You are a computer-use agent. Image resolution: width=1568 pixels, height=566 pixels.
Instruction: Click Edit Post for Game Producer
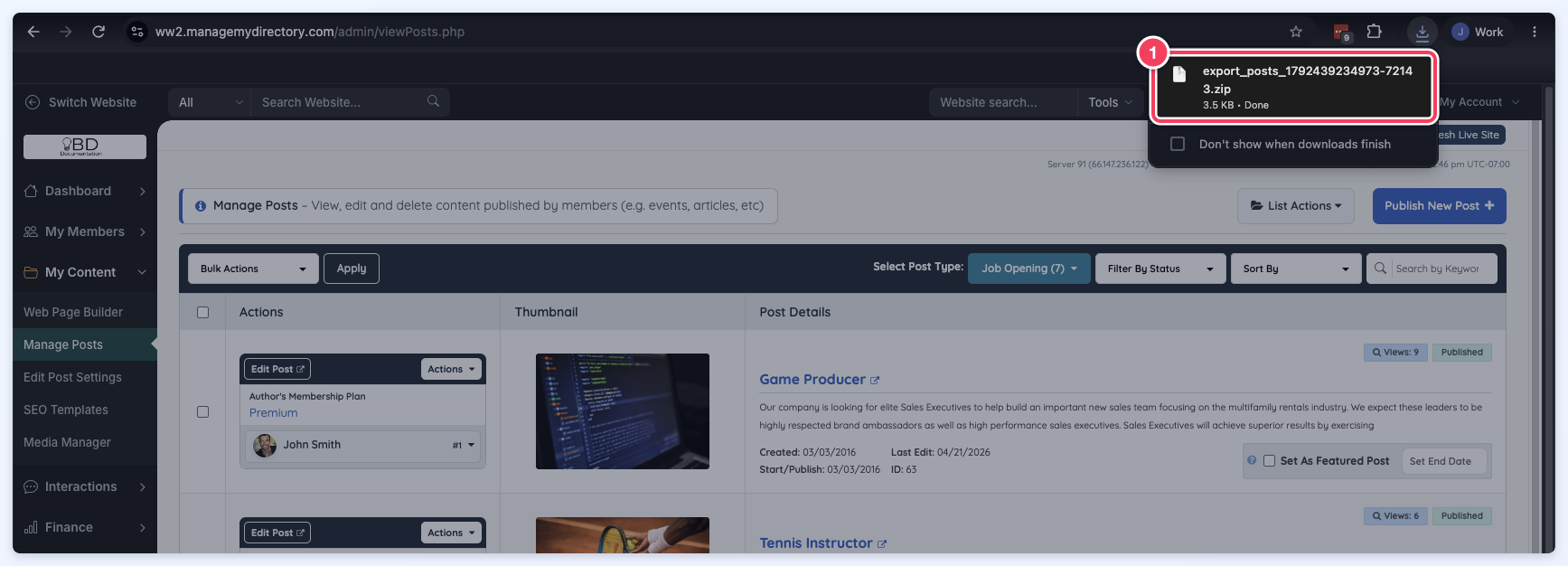[277, 369]
